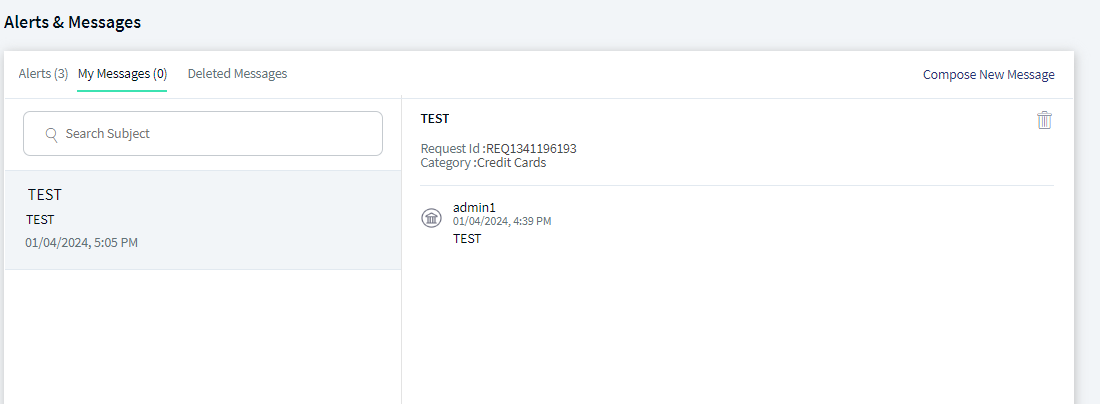Click the bank avatar icon beside admin1
Screen dimensions: 1100x404
pos(431,218)
